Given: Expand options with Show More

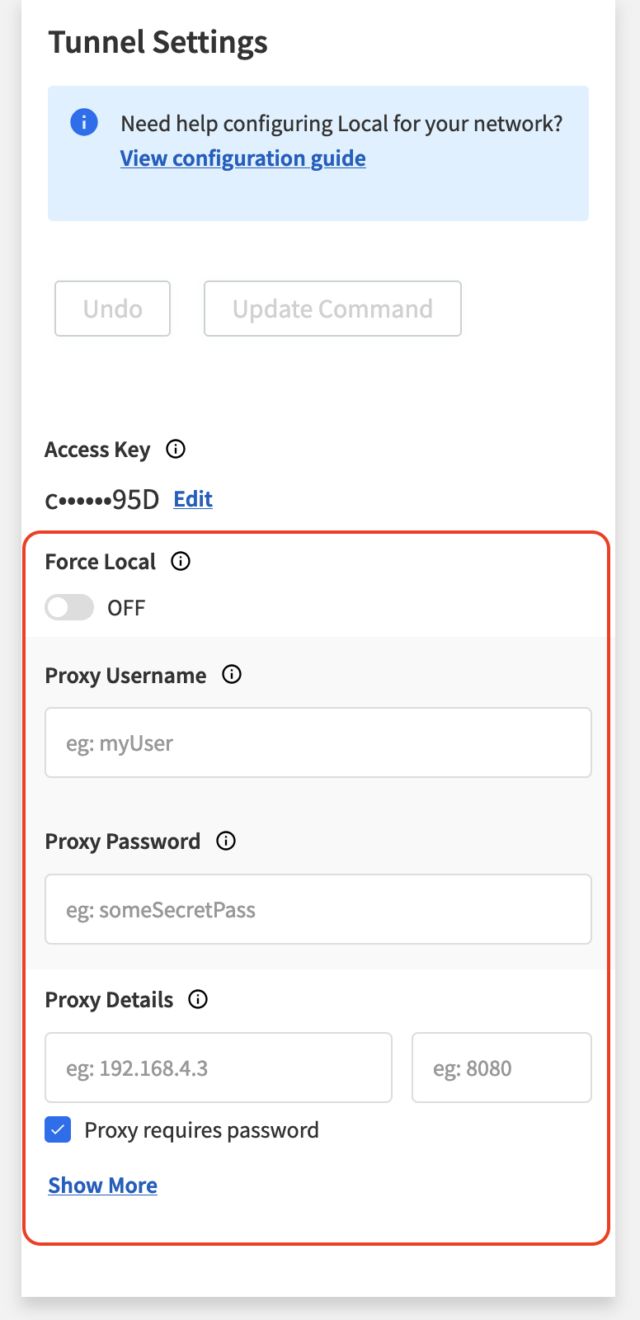Looking at the screenshot, I should (x=103, y=1185).
